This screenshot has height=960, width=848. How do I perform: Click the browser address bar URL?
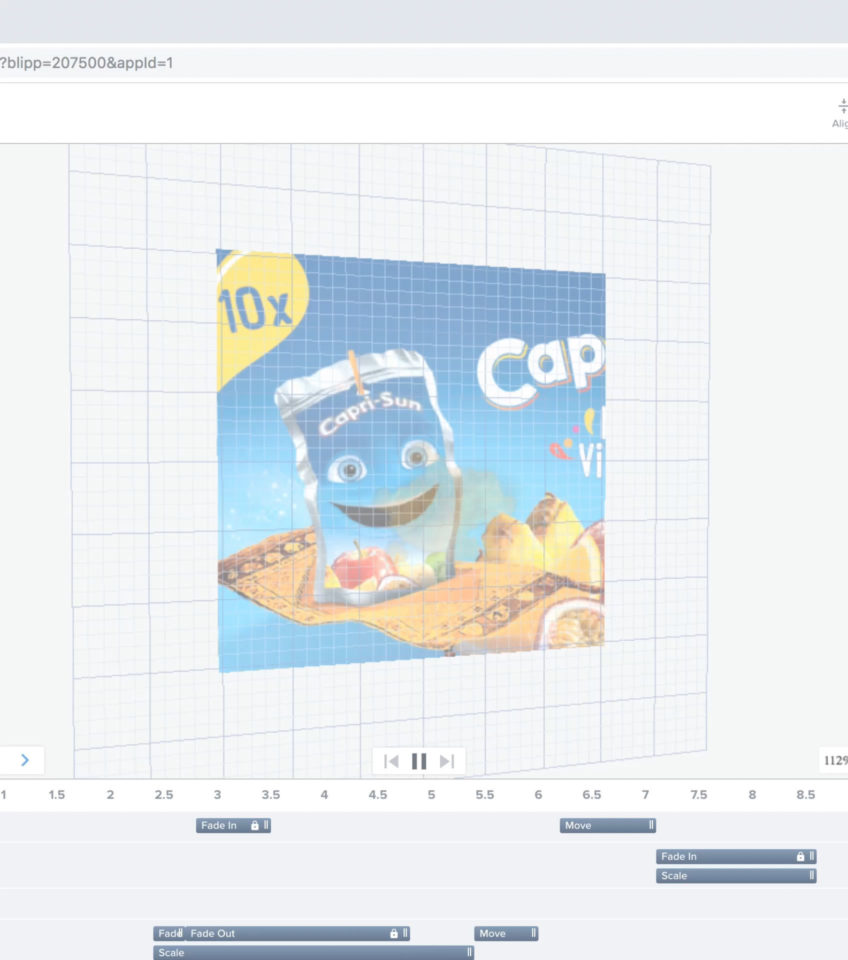click(86, 62)
